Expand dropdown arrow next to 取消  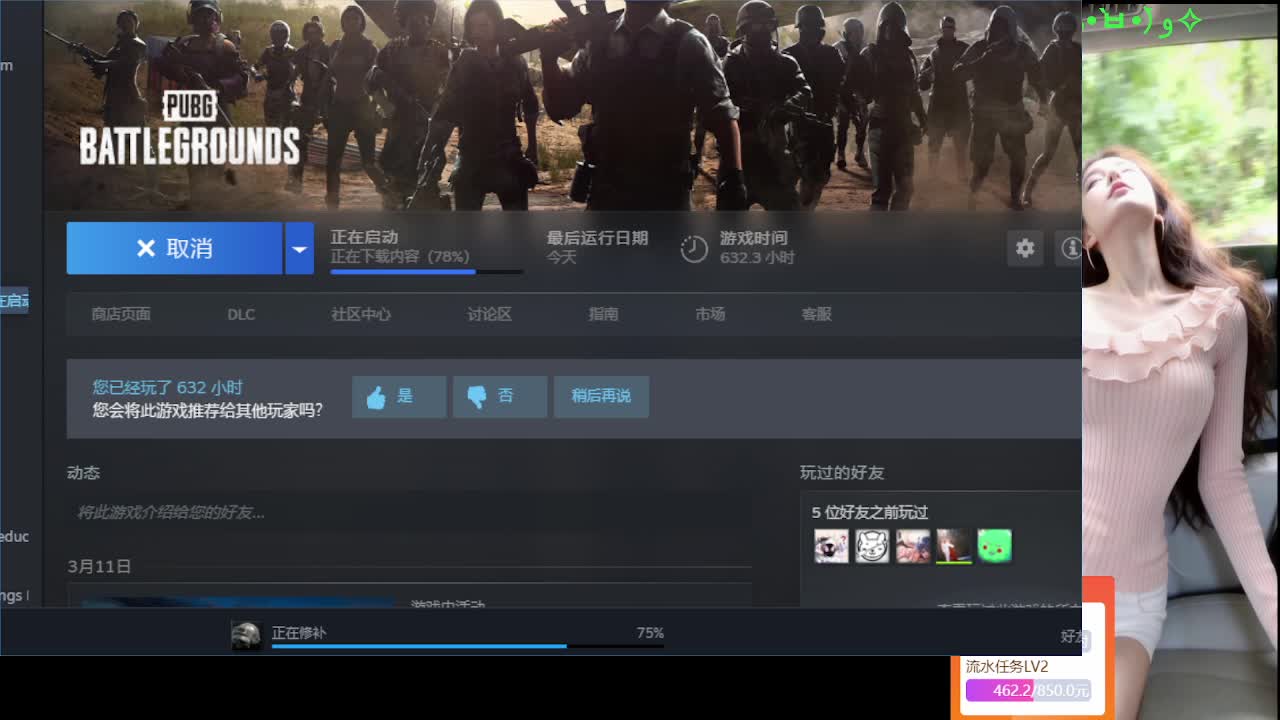299,248
